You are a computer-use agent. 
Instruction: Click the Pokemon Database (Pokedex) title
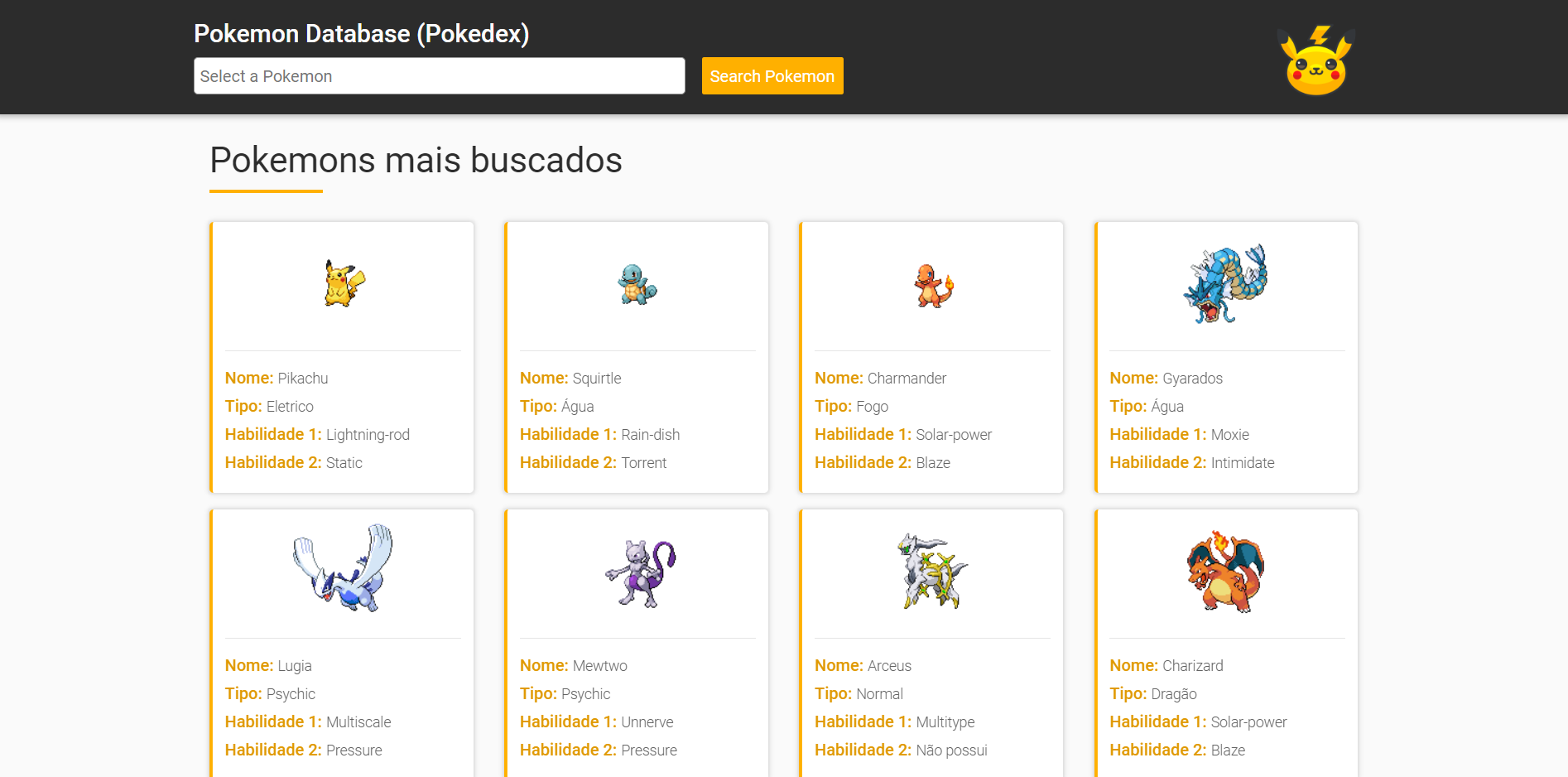pyautogui.click(x=362, y=34)
